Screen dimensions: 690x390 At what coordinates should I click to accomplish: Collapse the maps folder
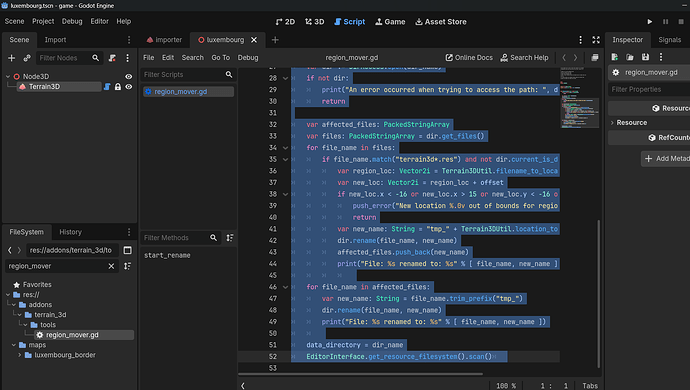click(x=14, y=345)
